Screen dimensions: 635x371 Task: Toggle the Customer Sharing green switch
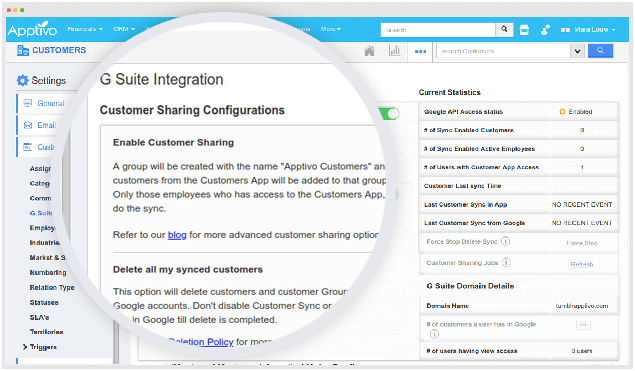pyautogui.click(x=390, y=114)
